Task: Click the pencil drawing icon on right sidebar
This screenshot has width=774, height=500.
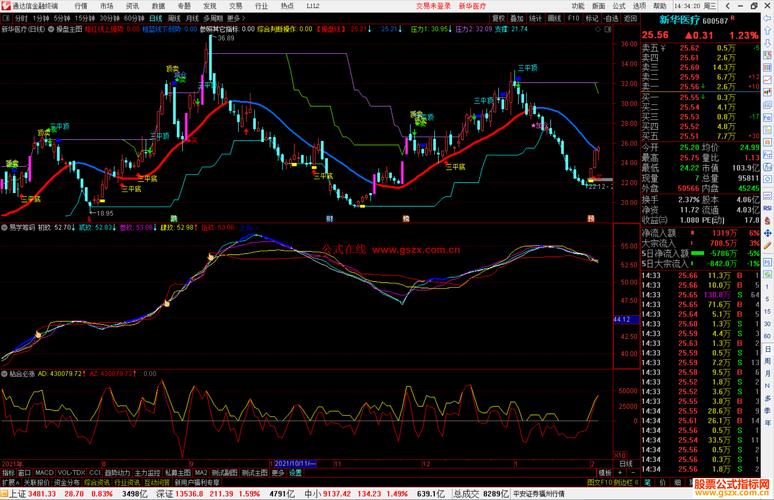Action: tap(768, 245)
